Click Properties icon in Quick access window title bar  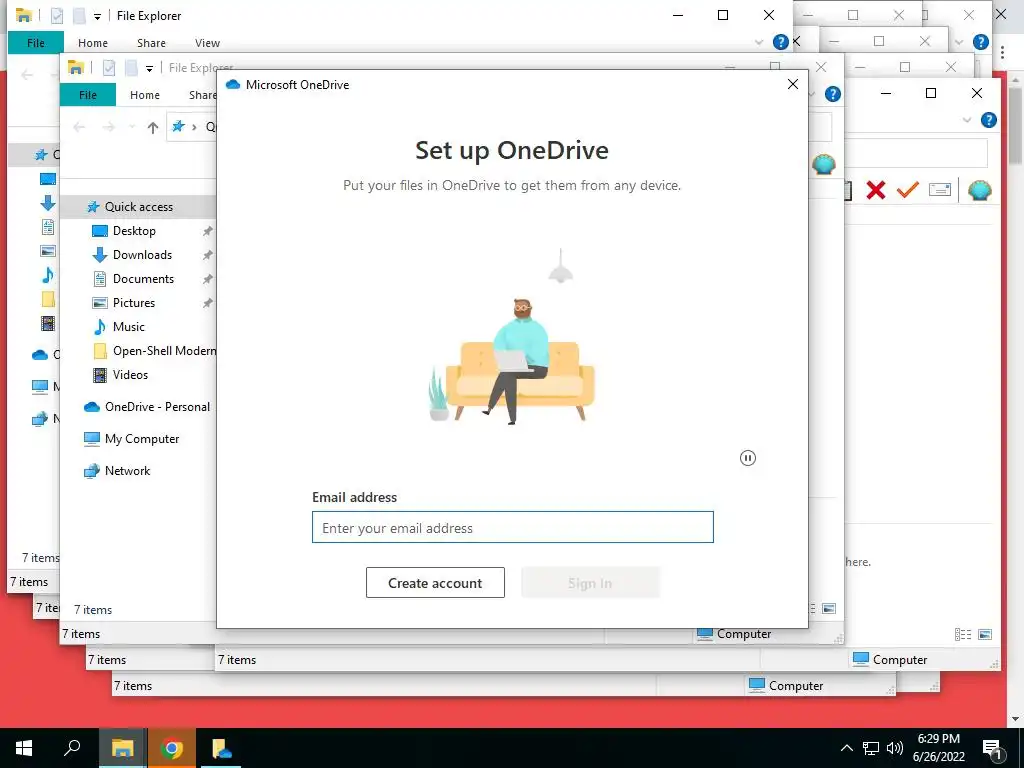[109, 67]
